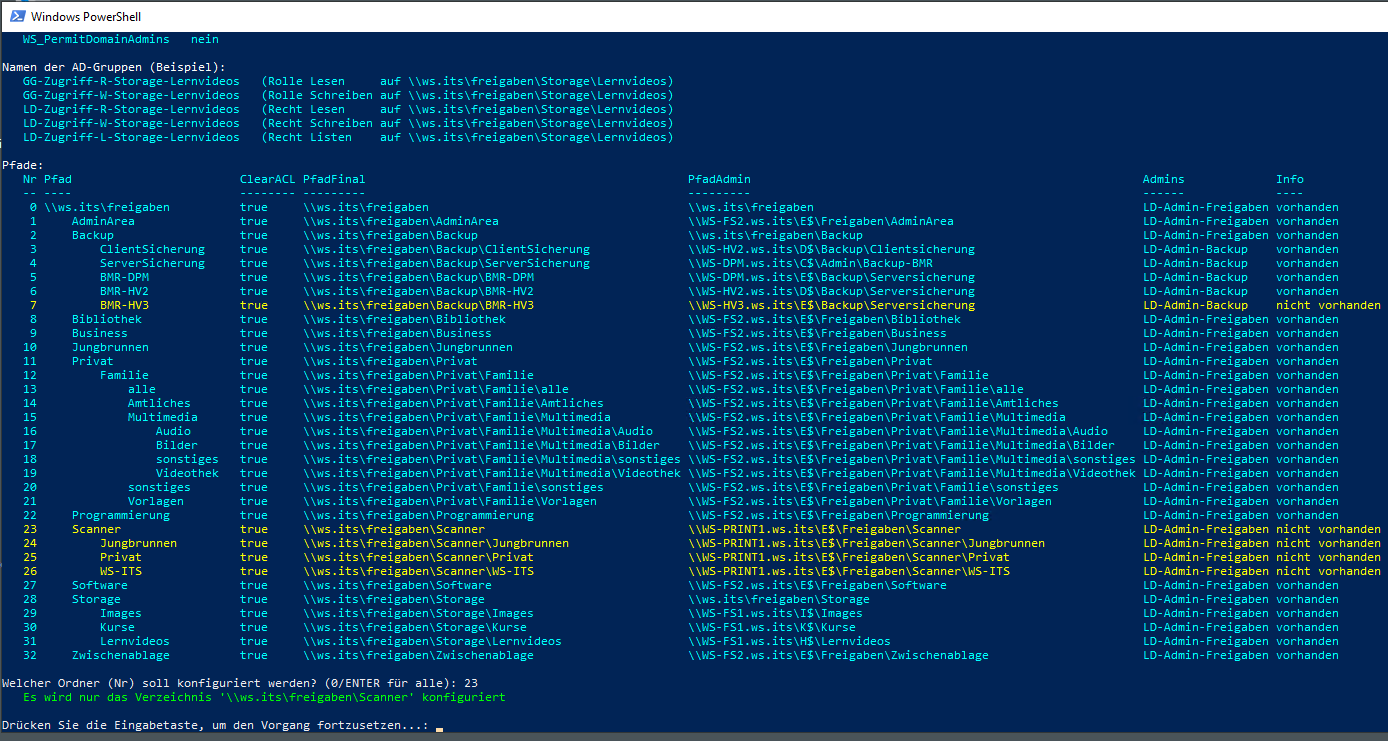The width and height of the screenshot is (1388, 741).
Task: Click PfadFinal '\\ws.its\freigaben\Scanner\Jungbrunnen'
Action: click(x=436, y=543)
